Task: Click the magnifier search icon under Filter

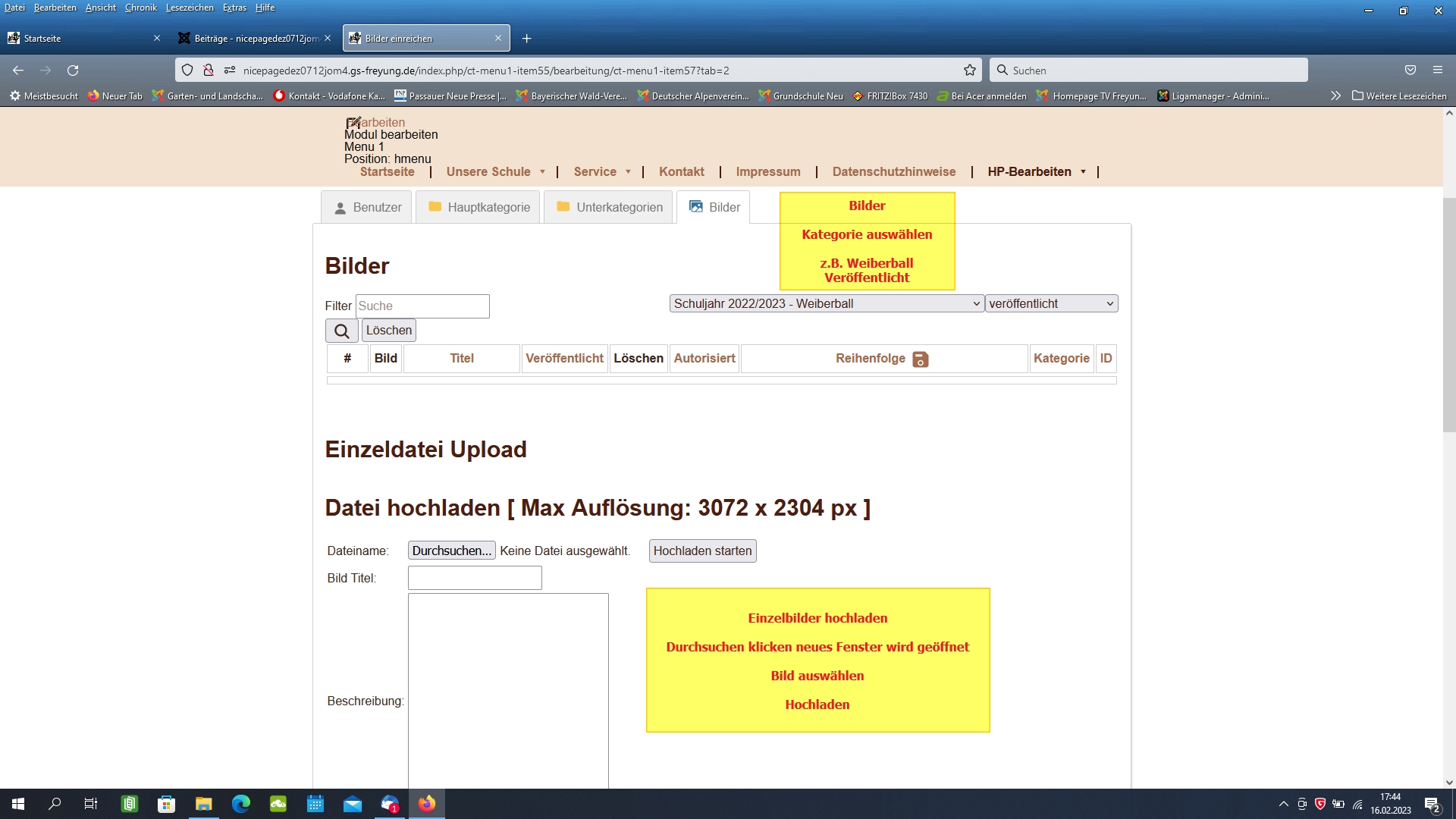Action: click(x=341, y=331)
